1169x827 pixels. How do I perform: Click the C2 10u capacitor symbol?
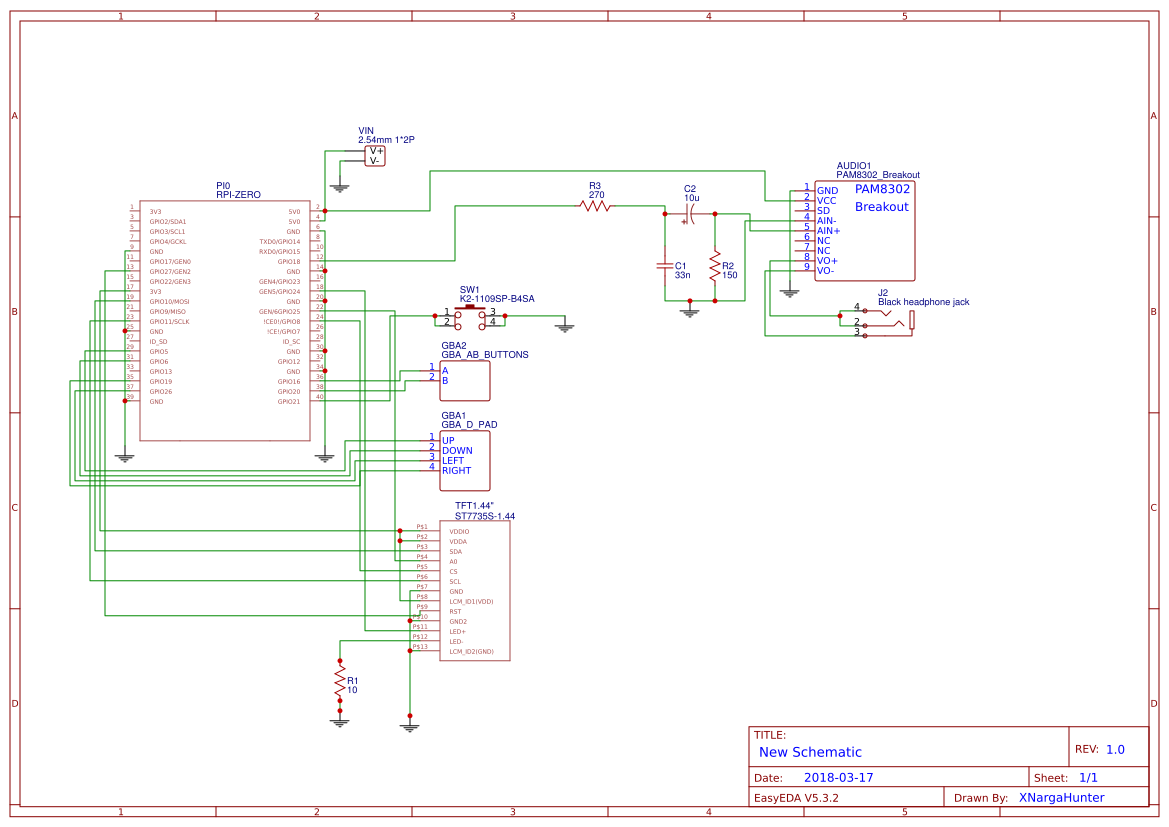(690, 213)
